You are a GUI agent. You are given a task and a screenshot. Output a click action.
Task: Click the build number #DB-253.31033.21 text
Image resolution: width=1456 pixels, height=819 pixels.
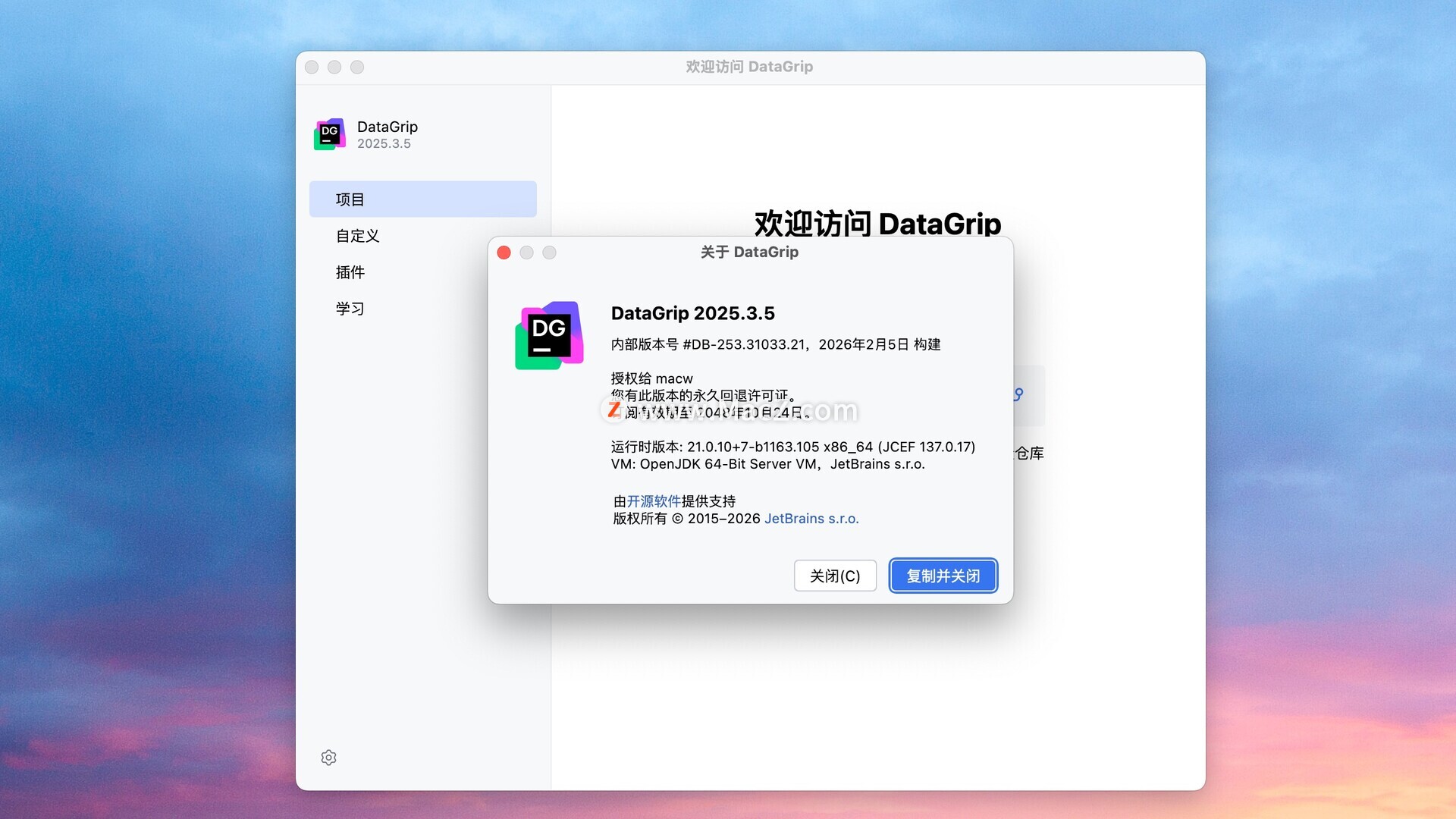click(743, 344)
